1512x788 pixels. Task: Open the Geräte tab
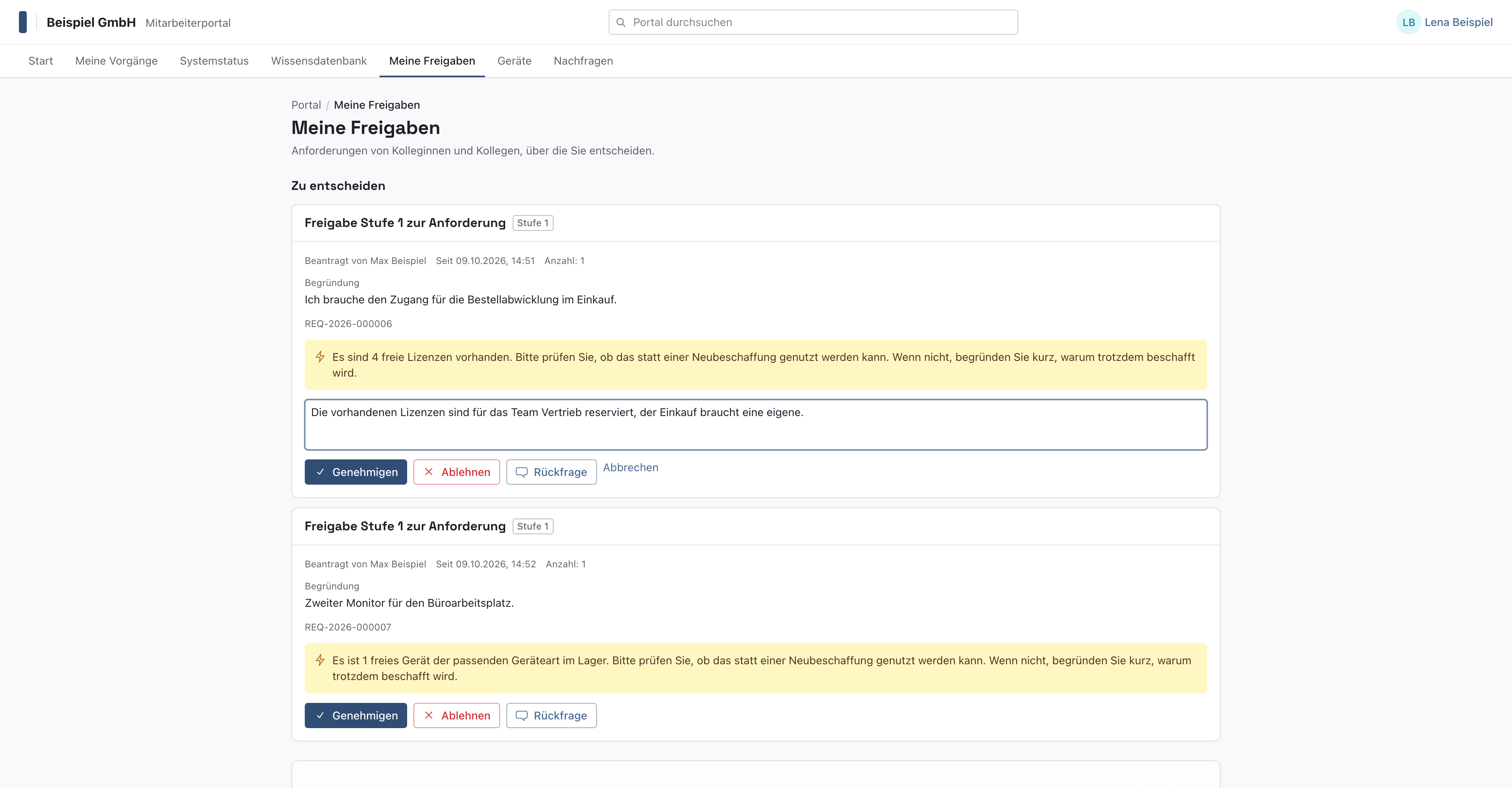514,61
